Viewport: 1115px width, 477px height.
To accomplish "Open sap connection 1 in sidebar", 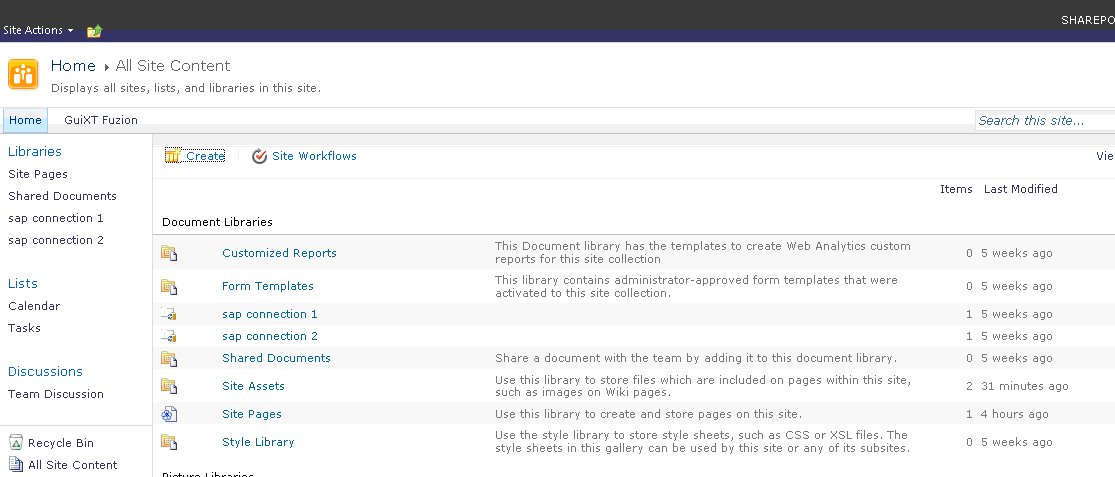I will click(x=56, y=218).
